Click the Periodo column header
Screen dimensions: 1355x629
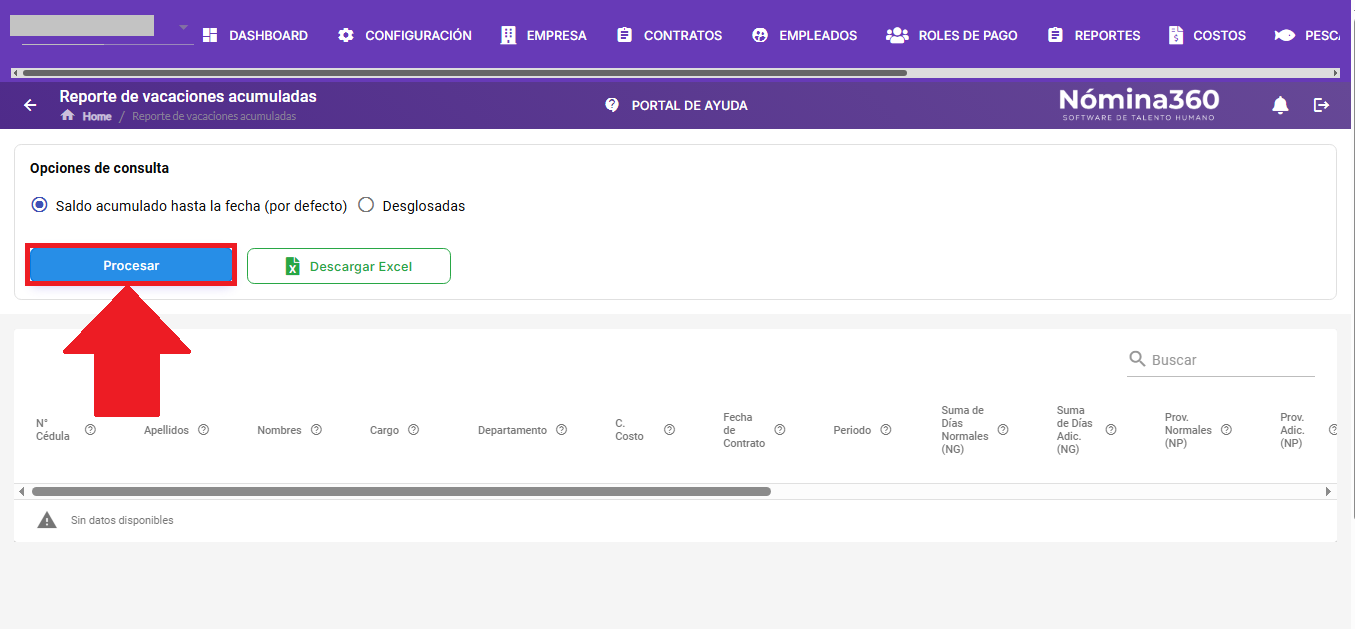click(852, 430)
